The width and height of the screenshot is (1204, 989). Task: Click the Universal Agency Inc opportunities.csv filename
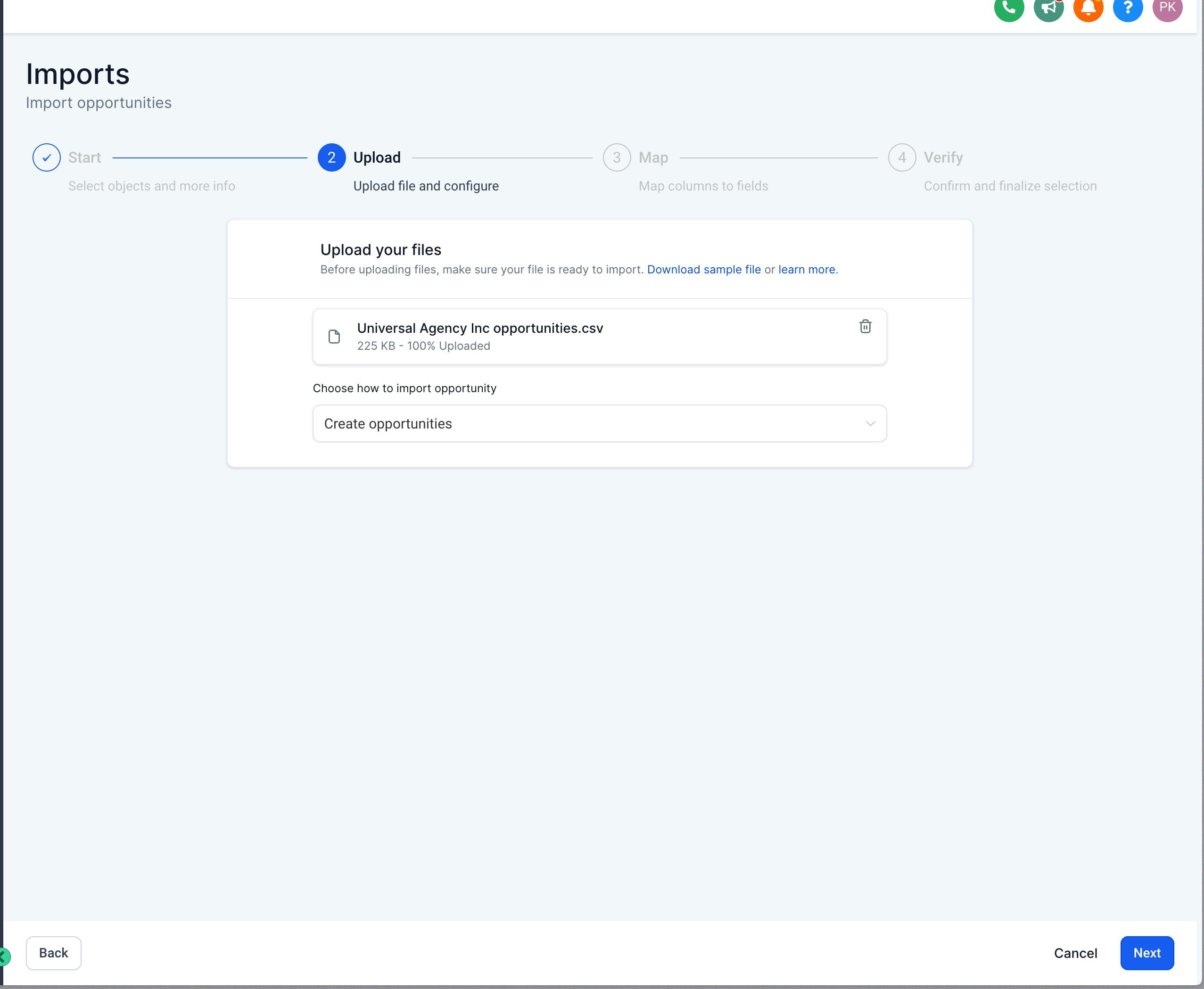pos(480,328)
